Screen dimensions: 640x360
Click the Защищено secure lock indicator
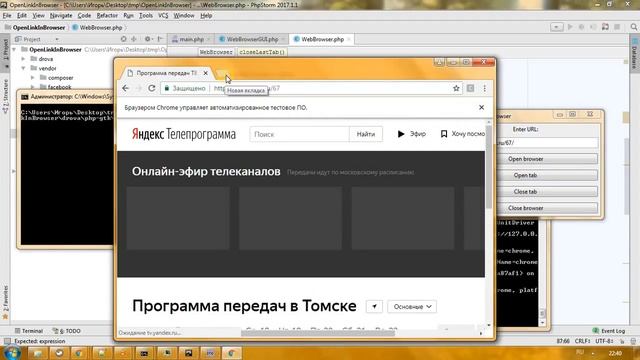tap(185, 88)
